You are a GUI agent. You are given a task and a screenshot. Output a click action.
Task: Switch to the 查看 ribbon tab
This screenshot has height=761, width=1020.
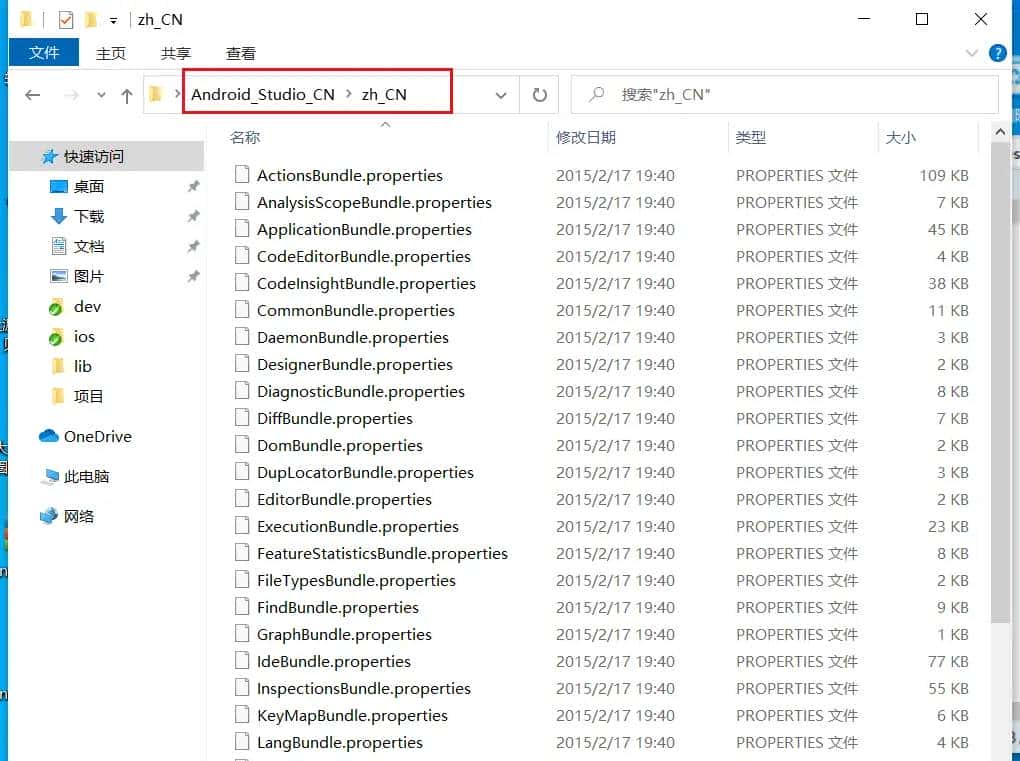point(240,53)
